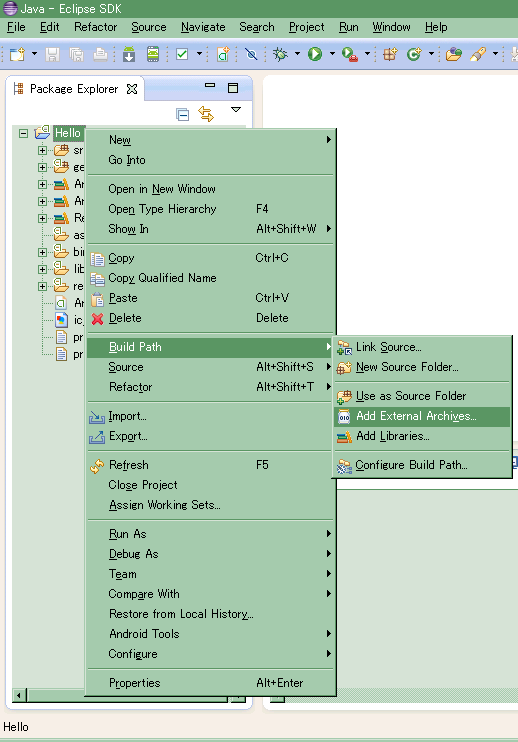Open the Debug dropdown arrow
The image size is (518, 742).
(x=297, y=54)
